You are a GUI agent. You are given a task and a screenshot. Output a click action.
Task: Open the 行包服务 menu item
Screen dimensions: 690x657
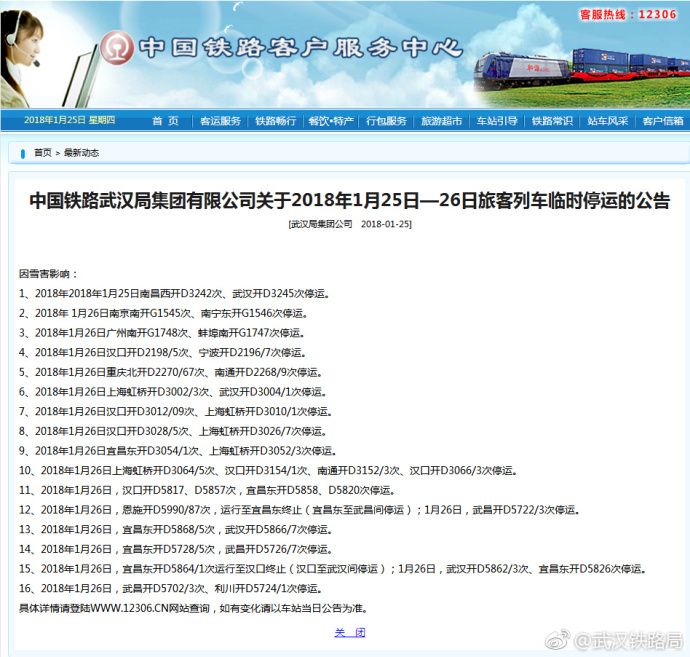point(386,121)
